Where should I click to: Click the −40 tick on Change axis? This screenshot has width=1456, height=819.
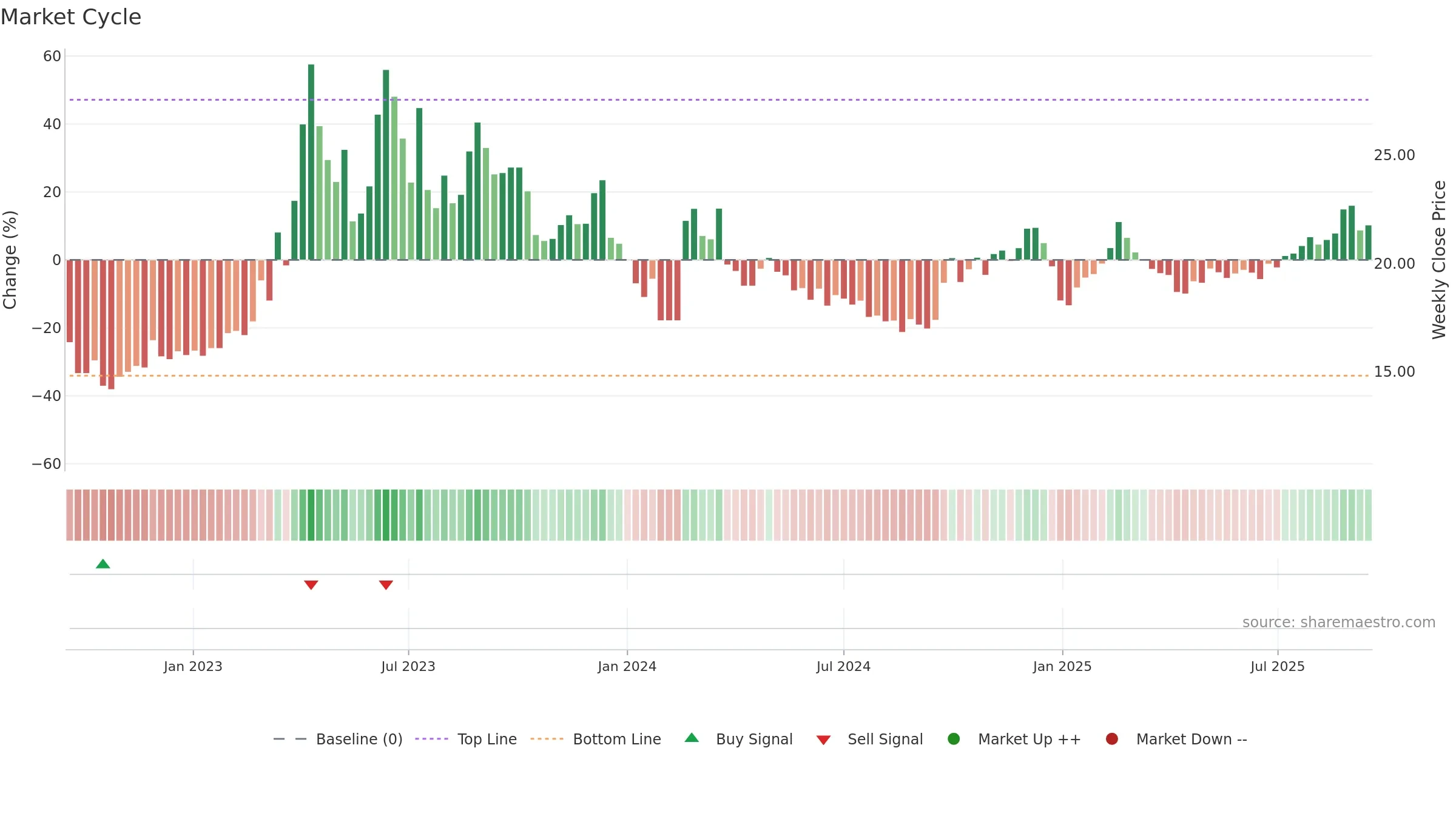click(x=47, y=396)
